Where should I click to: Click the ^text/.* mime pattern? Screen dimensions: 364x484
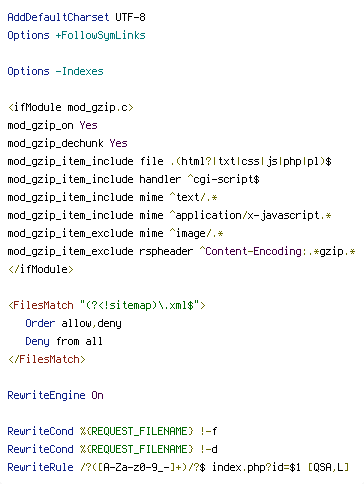pos(193,197)
